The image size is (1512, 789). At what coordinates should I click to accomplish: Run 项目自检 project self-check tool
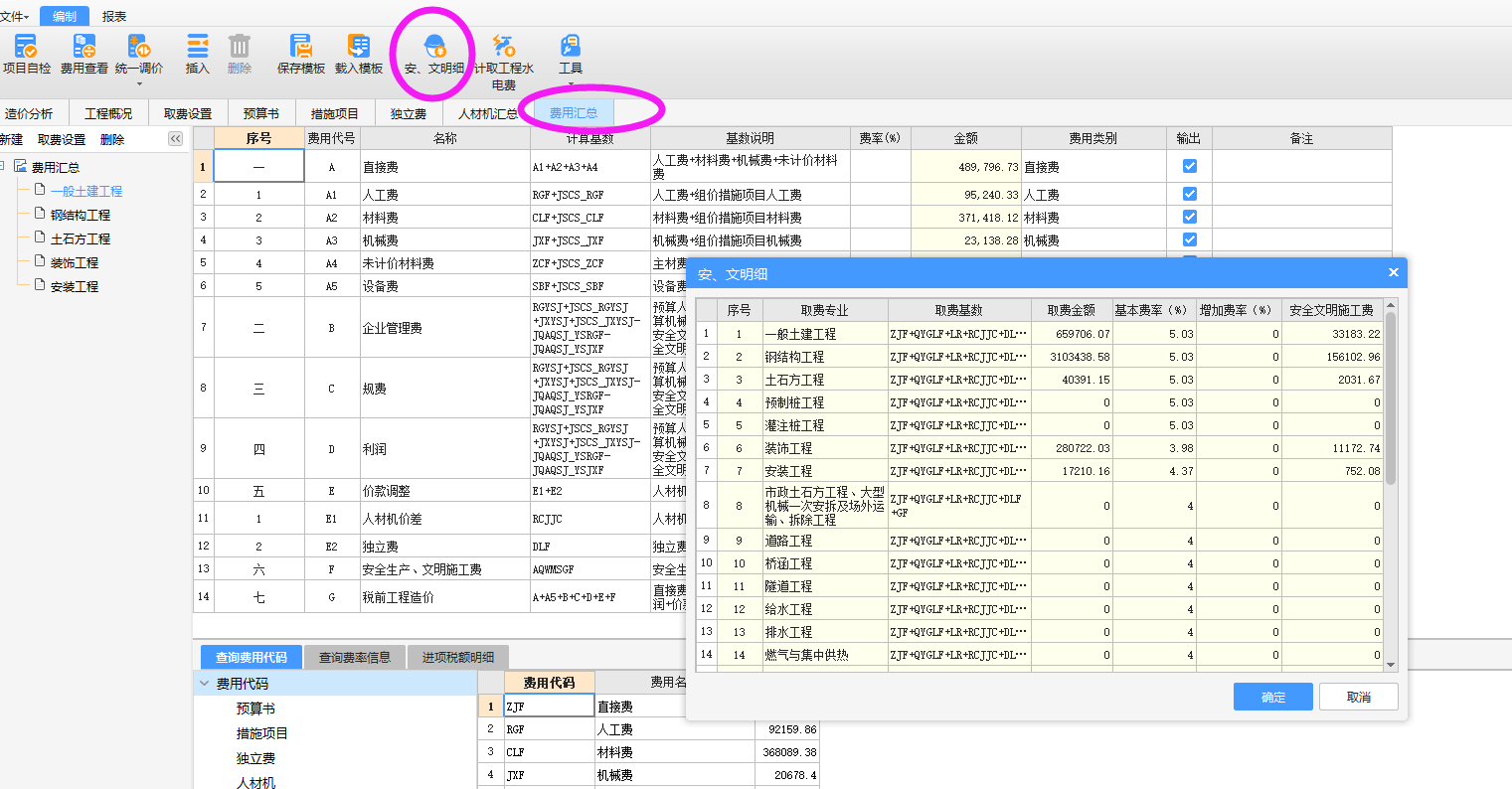tap(26, 54)
